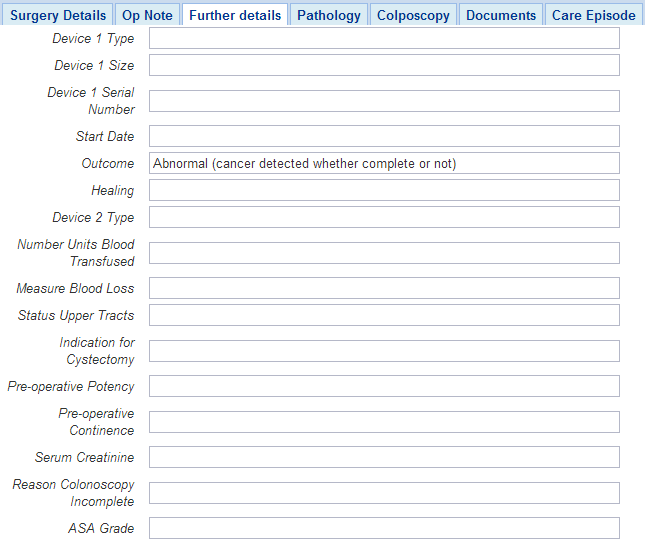Image resolution: width=645 pixels, height=549 pixels.
Task: Select the Start Date field
Action: point(384,136)
